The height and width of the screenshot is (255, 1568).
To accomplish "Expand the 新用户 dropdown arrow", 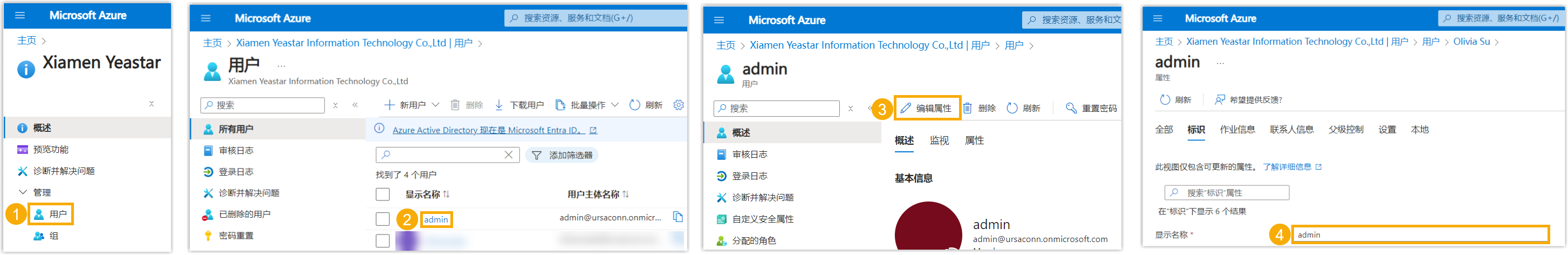I will (x=436, y=105).
